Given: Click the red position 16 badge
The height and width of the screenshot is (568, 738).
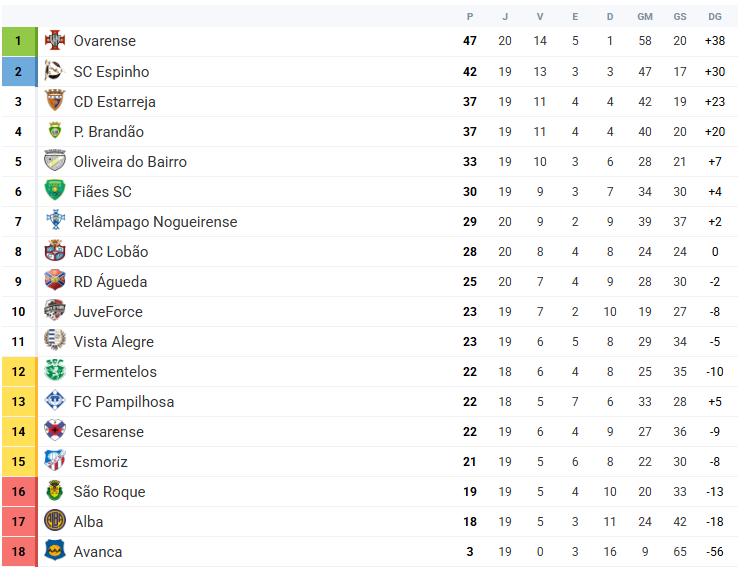Looking at the screenshot, I should point(18,491).
